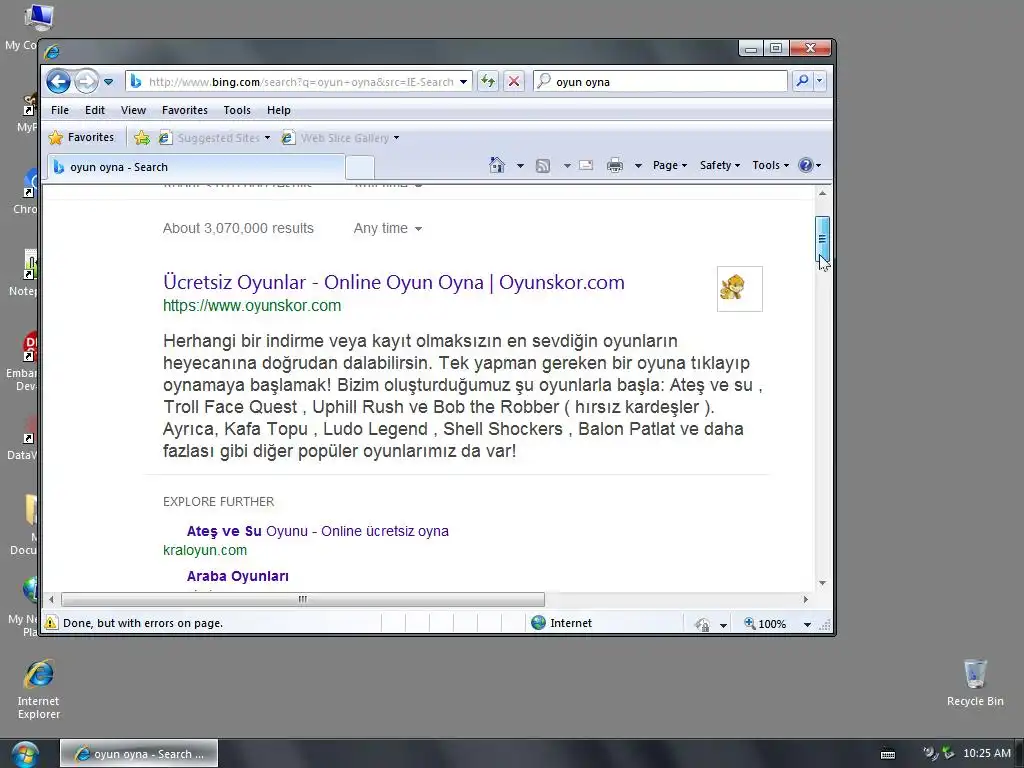Open the Windows Start button
This screenshot has height=768, width=1024.
click(25, 754)
